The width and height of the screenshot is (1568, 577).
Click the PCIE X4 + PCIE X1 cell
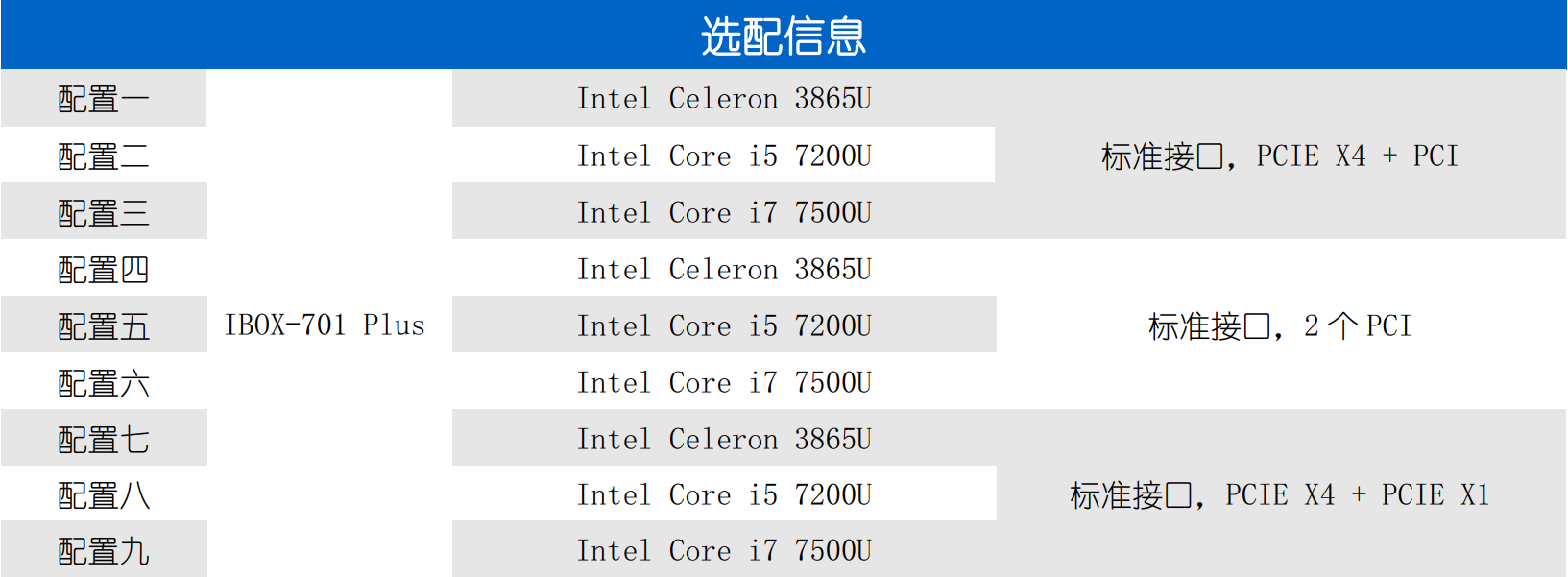(1280, 494)
